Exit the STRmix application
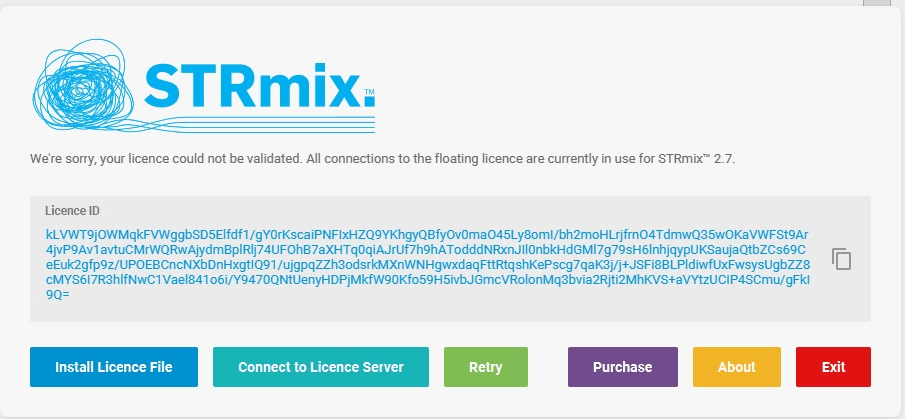The height and width of the screenshot is (419, 905). coord(833,367)
